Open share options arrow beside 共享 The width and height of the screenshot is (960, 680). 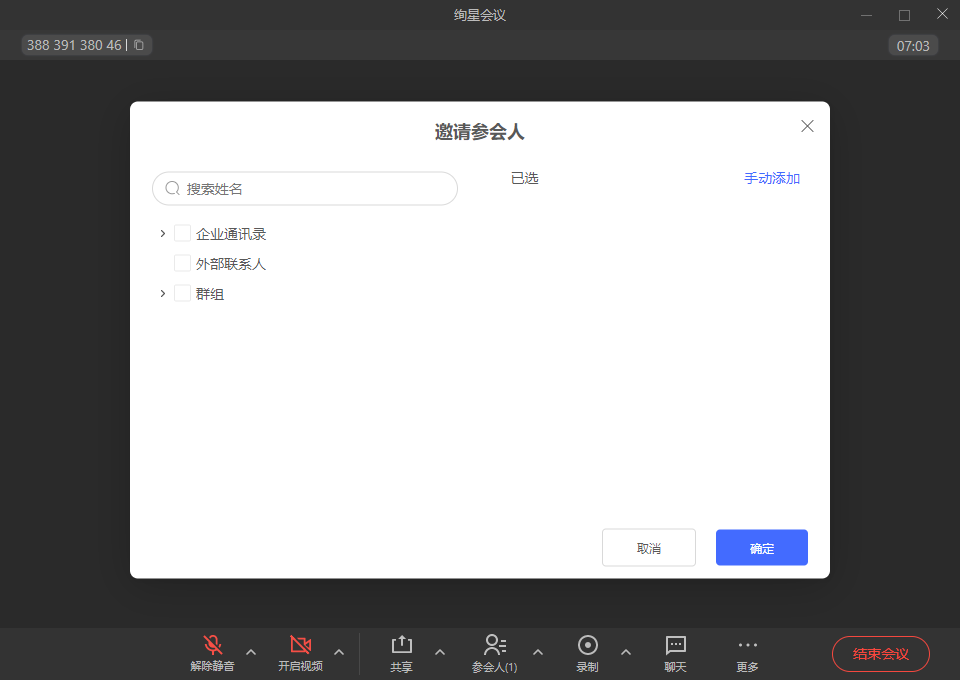coord(440,652)
